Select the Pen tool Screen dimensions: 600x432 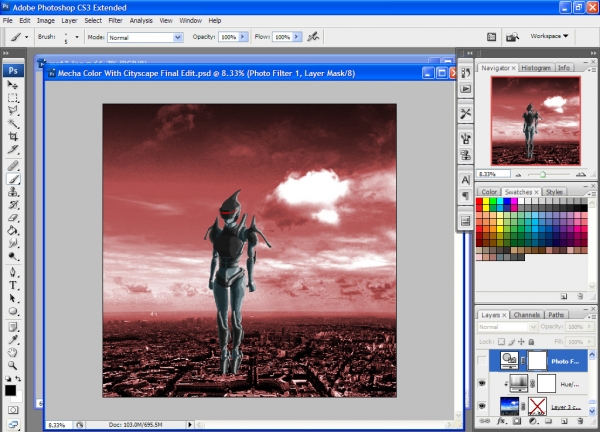click(13, 272)
